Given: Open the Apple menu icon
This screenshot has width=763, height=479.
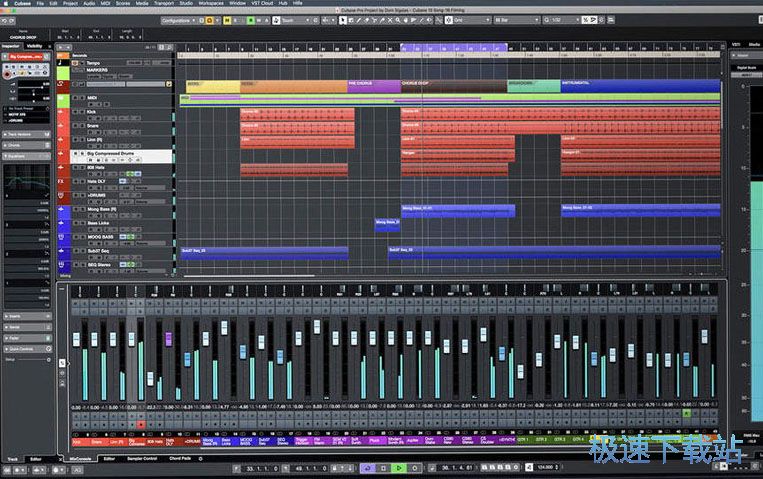Looking at the screenshot, I should 4,3.
